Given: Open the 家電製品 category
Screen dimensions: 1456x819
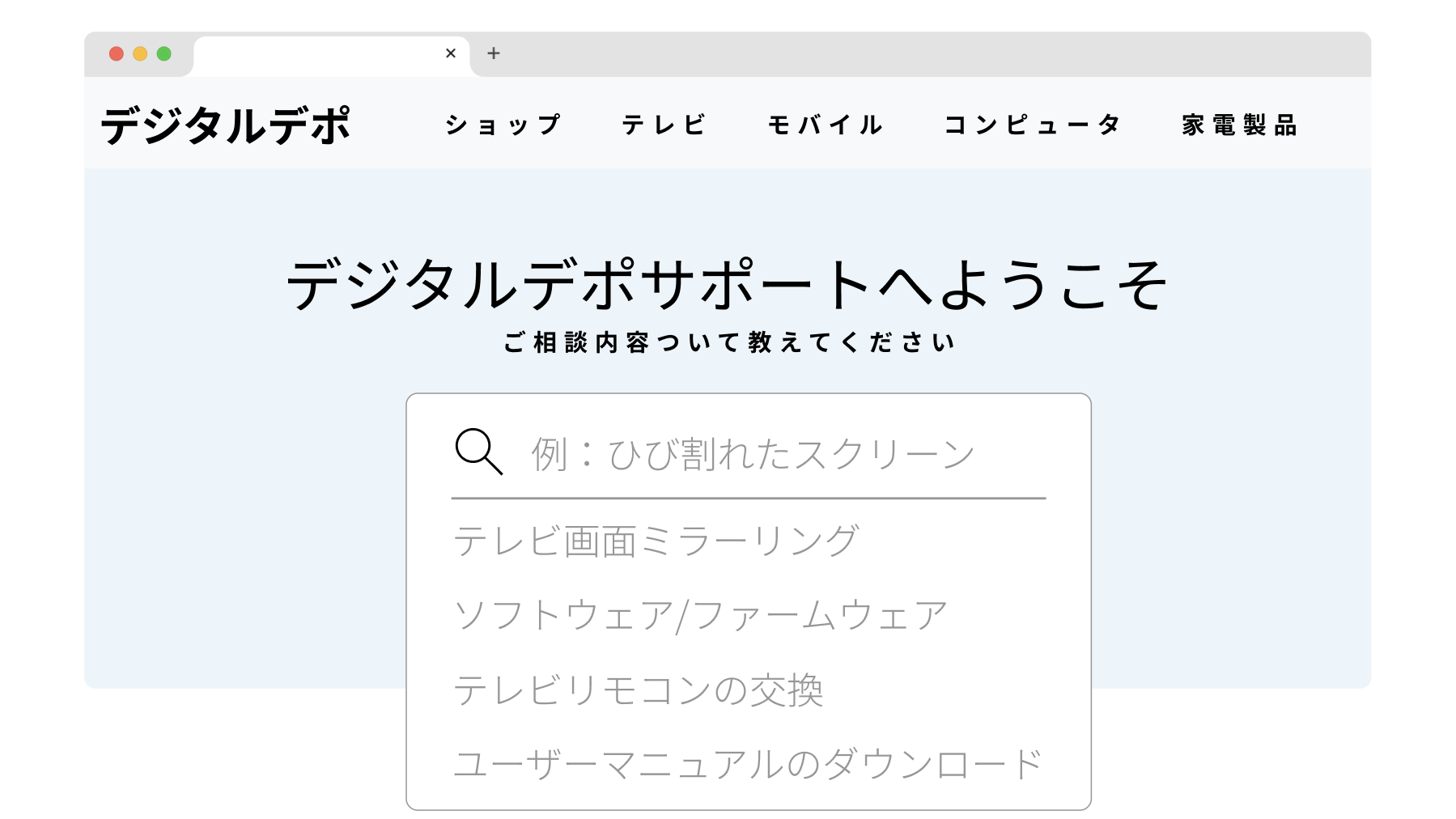Looking at the screenshot, I should (x=1239, y=125).
